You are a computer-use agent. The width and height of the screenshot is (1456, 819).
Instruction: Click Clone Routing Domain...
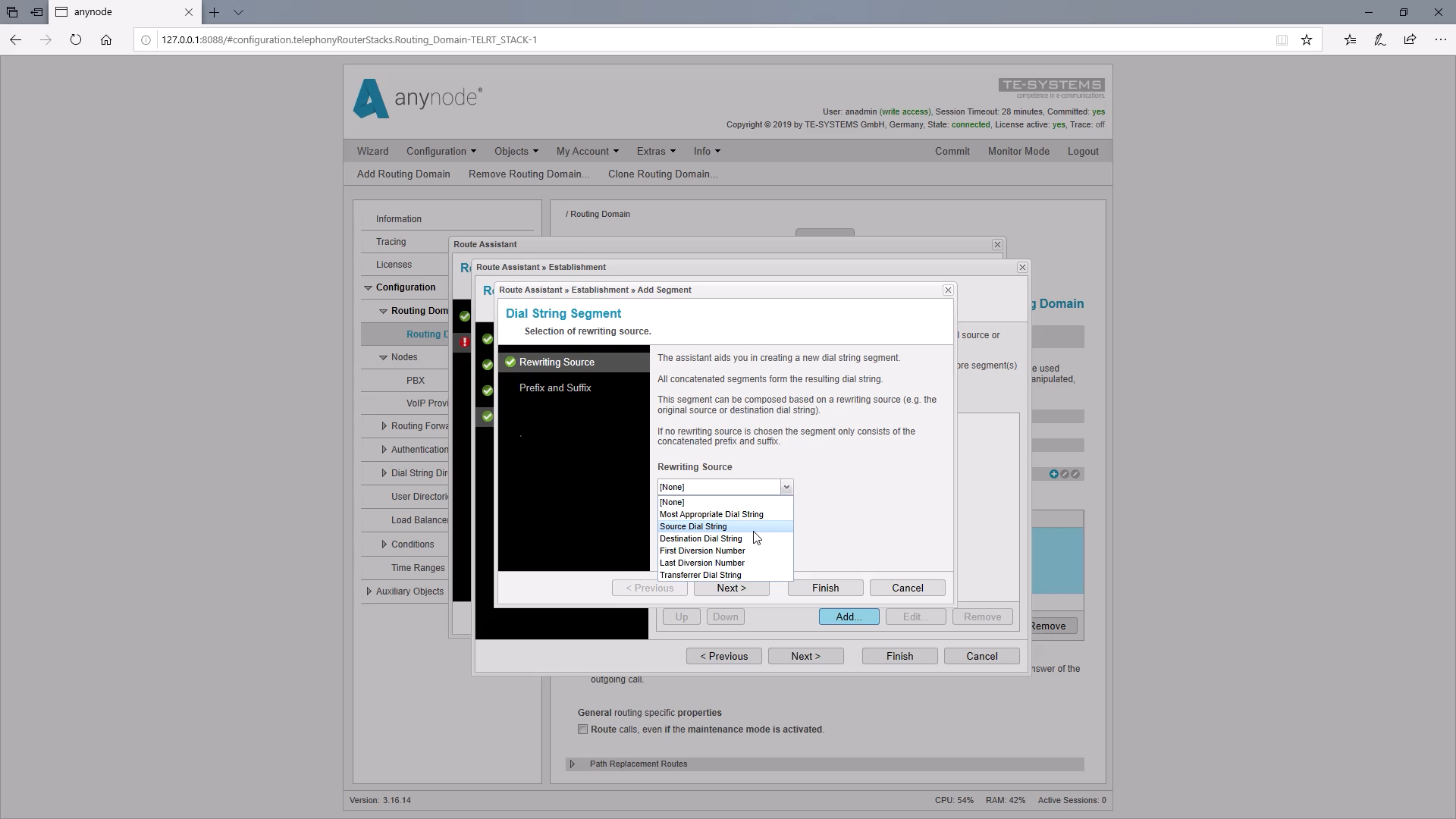click(x=663, y=174)
